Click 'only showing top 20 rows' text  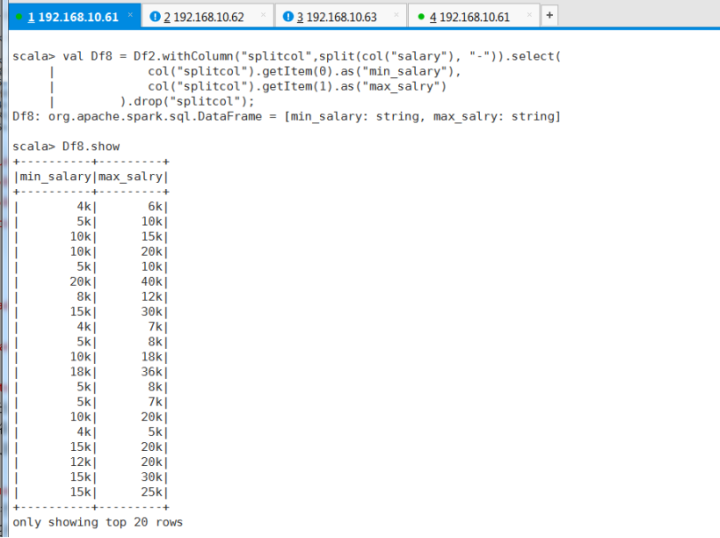pyautogui.click(x=97, y=522)
